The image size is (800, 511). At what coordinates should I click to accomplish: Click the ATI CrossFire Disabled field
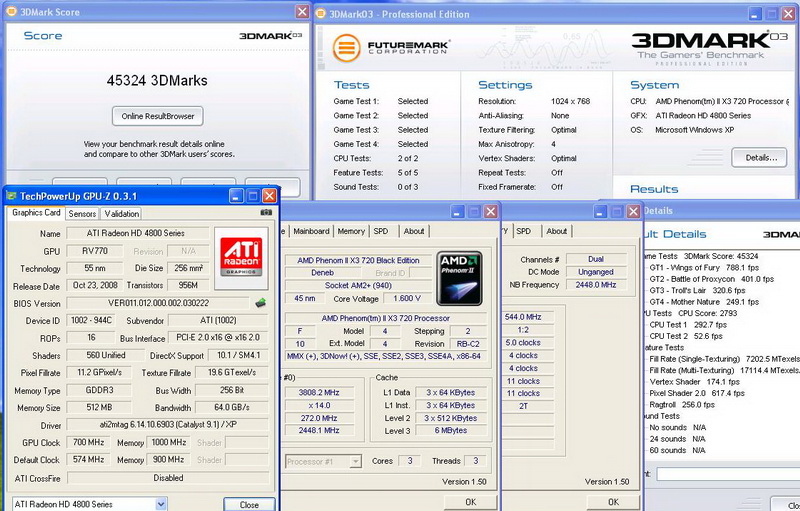(168, 478)
